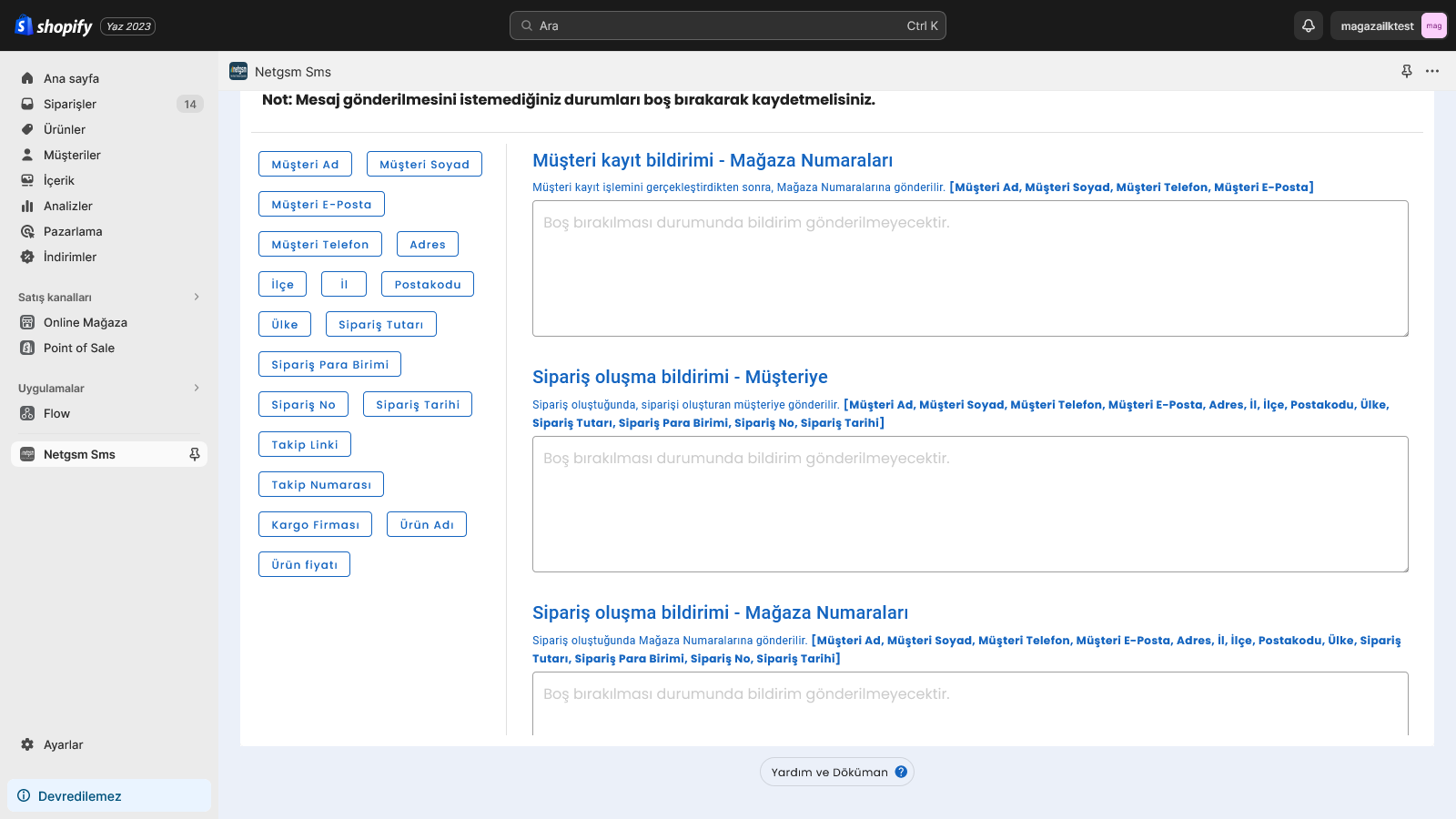
Task: Insert the Ürün Adı tag
Action: (427, 524)
